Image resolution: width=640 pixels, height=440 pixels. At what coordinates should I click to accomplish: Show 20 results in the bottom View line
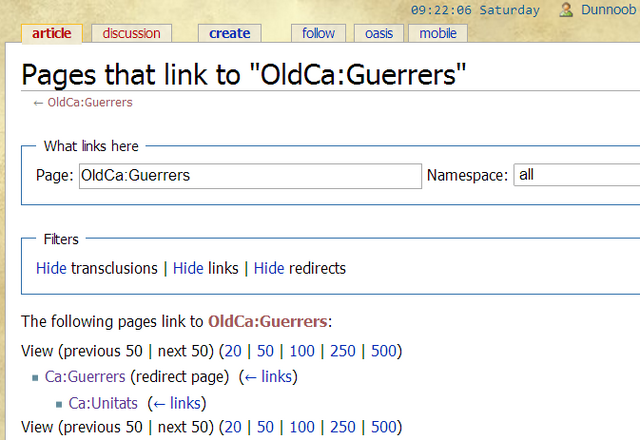(x=233, y=427)
